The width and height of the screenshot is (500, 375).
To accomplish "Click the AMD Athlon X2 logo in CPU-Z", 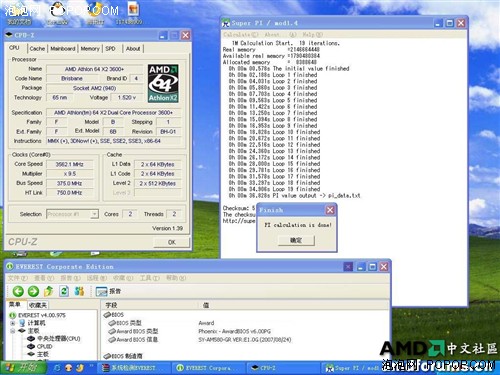I will point(163,83).
